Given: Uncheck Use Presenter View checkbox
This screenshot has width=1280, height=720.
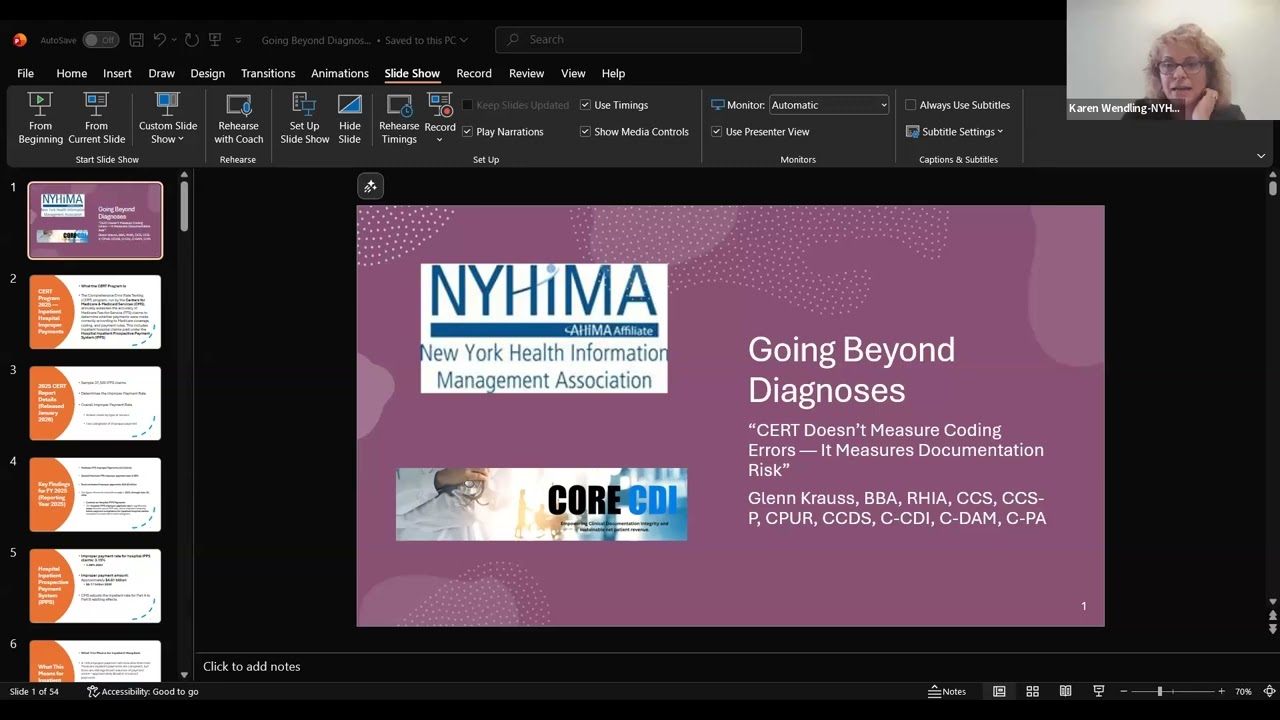Looking at the screenshot, I should [716, 132].
